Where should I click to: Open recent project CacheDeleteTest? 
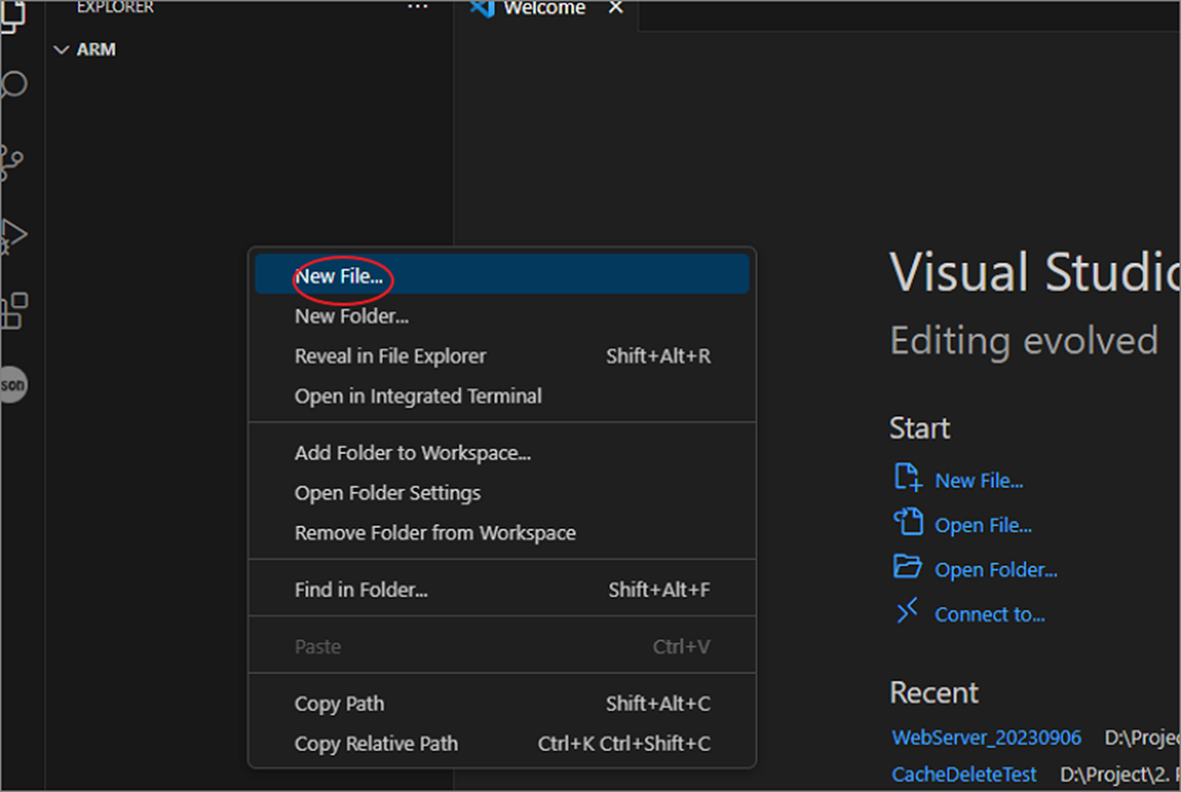click(963, 774)
